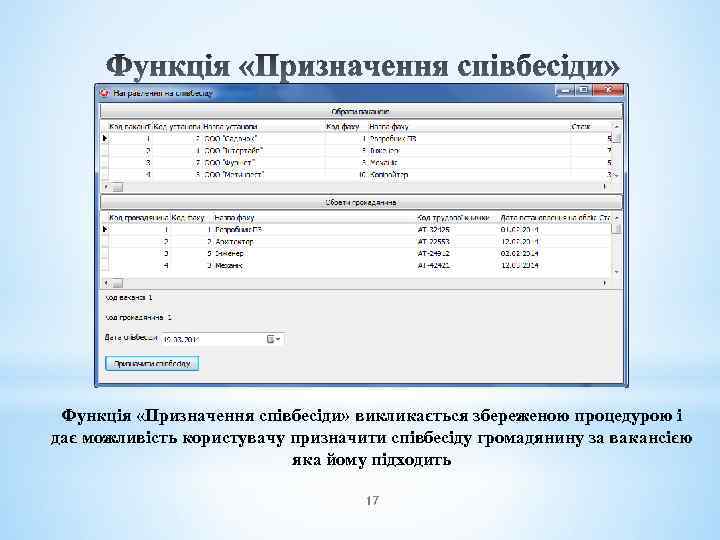
Task: Select the 'Архітектор' row in the lower grid
Action: pyautogui.click(x=358, y=242)
